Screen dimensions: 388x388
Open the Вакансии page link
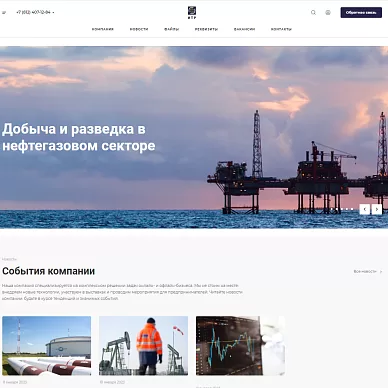point(245,29)
